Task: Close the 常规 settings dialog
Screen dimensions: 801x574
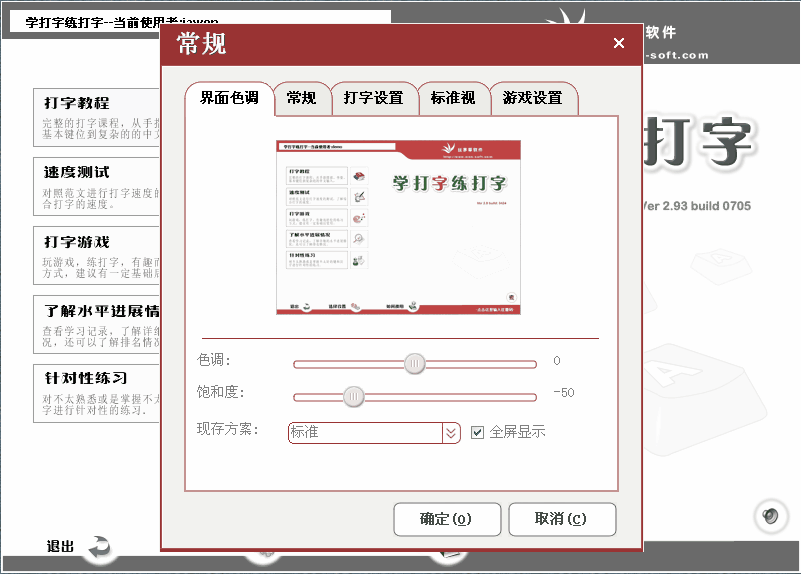Action: click(x=618, y=43)
